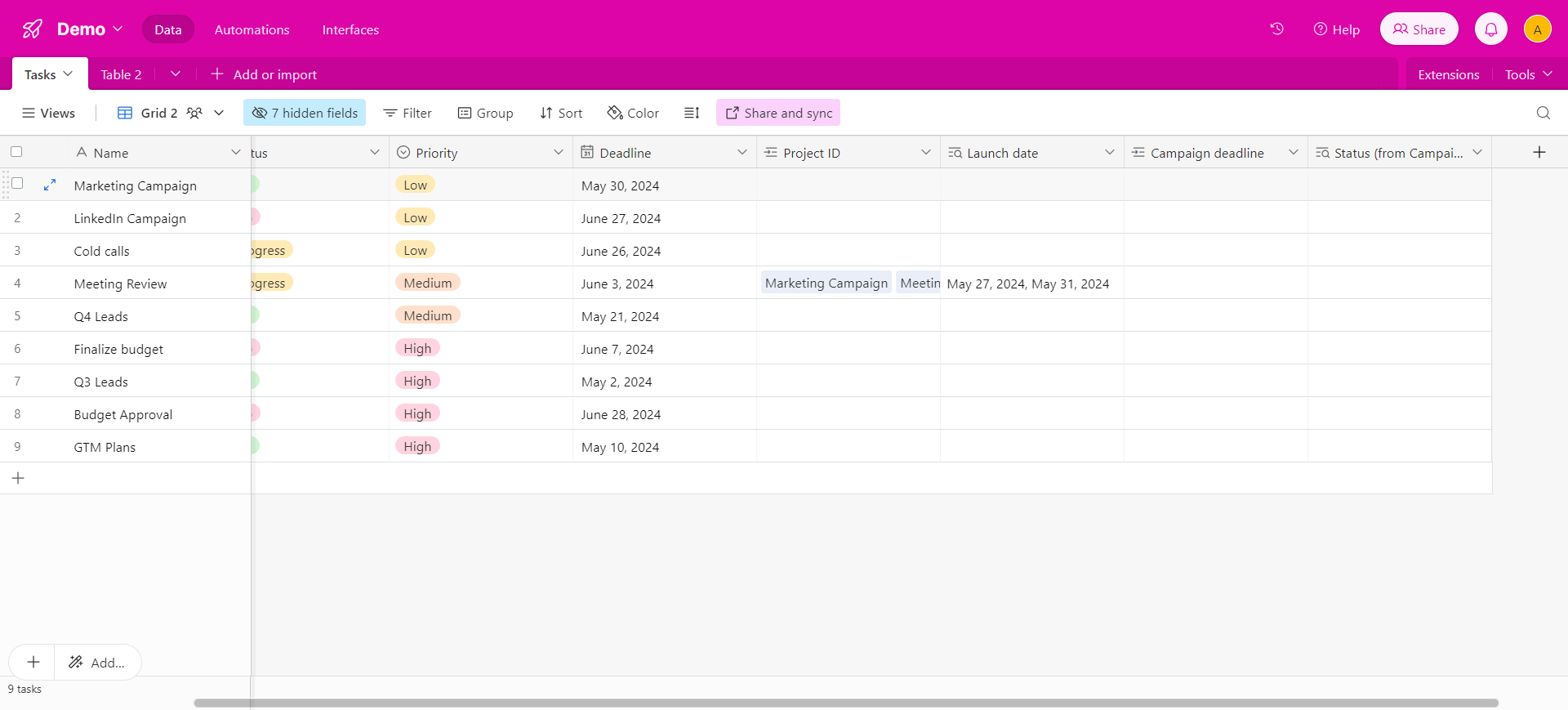Screen dimensions: 1568x710
Task: Open table list chevron after Table 2
Action: [176, 74]
